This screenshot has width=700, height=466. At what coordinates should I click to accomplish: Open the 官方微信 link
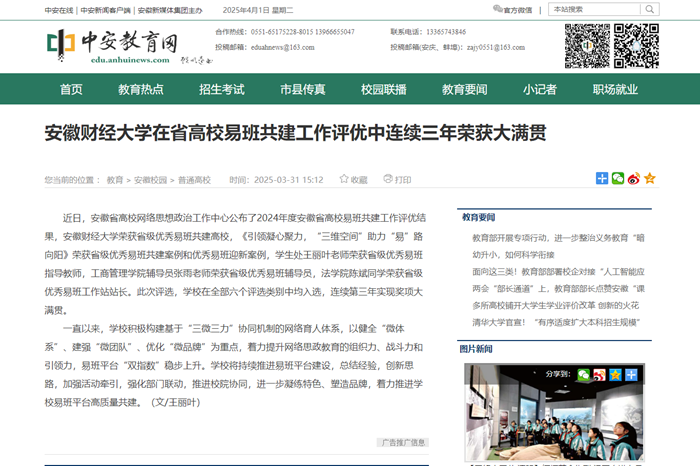[512, 10]
